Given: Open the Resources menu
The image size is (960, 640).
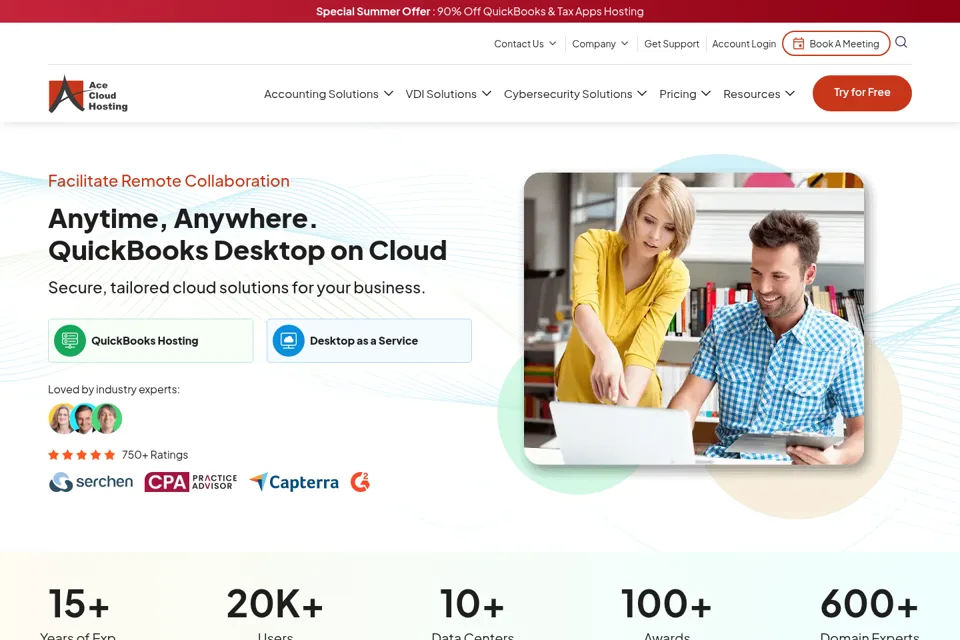Looking at the screenshot, I should click(x=759, y=94).
